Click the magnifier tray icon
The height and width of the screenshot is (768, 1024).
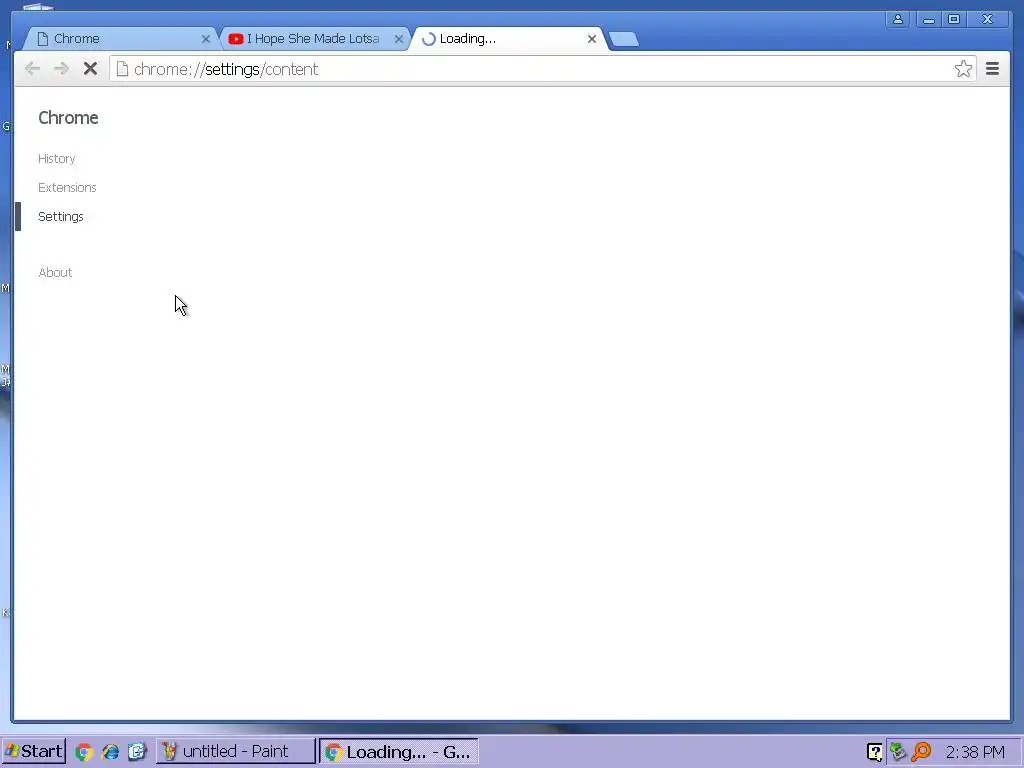point(921,752)
